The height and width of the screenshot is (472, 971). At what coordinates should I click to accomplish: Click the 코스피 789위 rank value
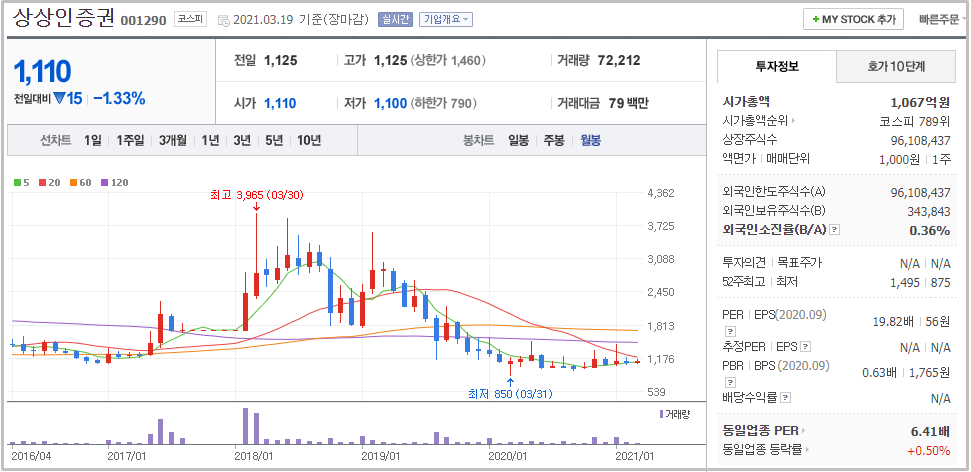(915, 121)
